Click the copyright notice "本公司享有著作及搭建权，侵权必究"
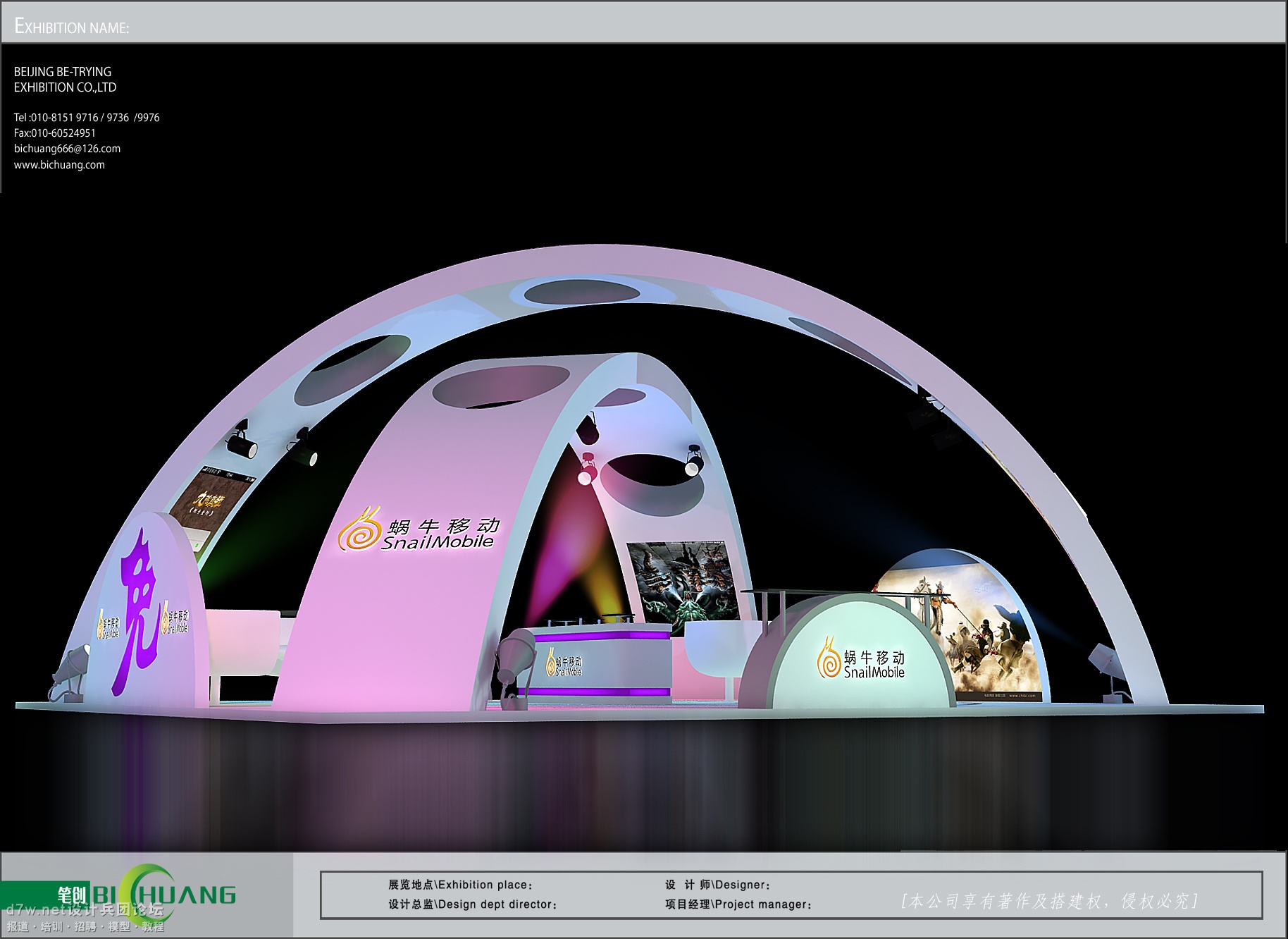Viewport: 1288px width, 939px height. click(x=1049, y=901)
